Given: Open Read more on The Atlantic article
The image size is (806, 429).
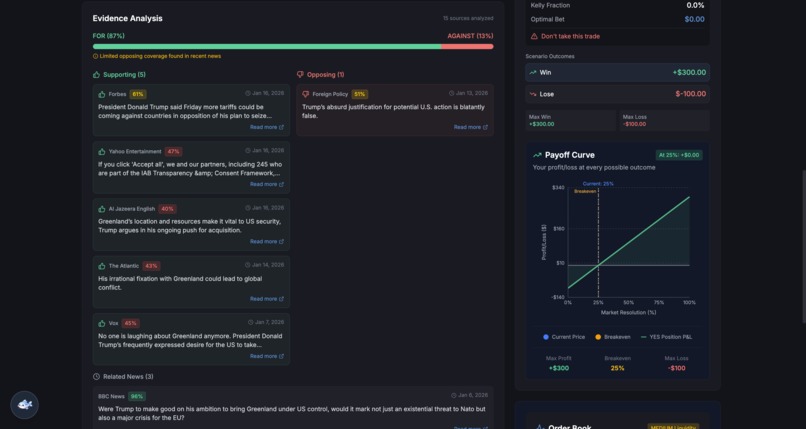Looking at the screenshot, I should tap(267, 299).
